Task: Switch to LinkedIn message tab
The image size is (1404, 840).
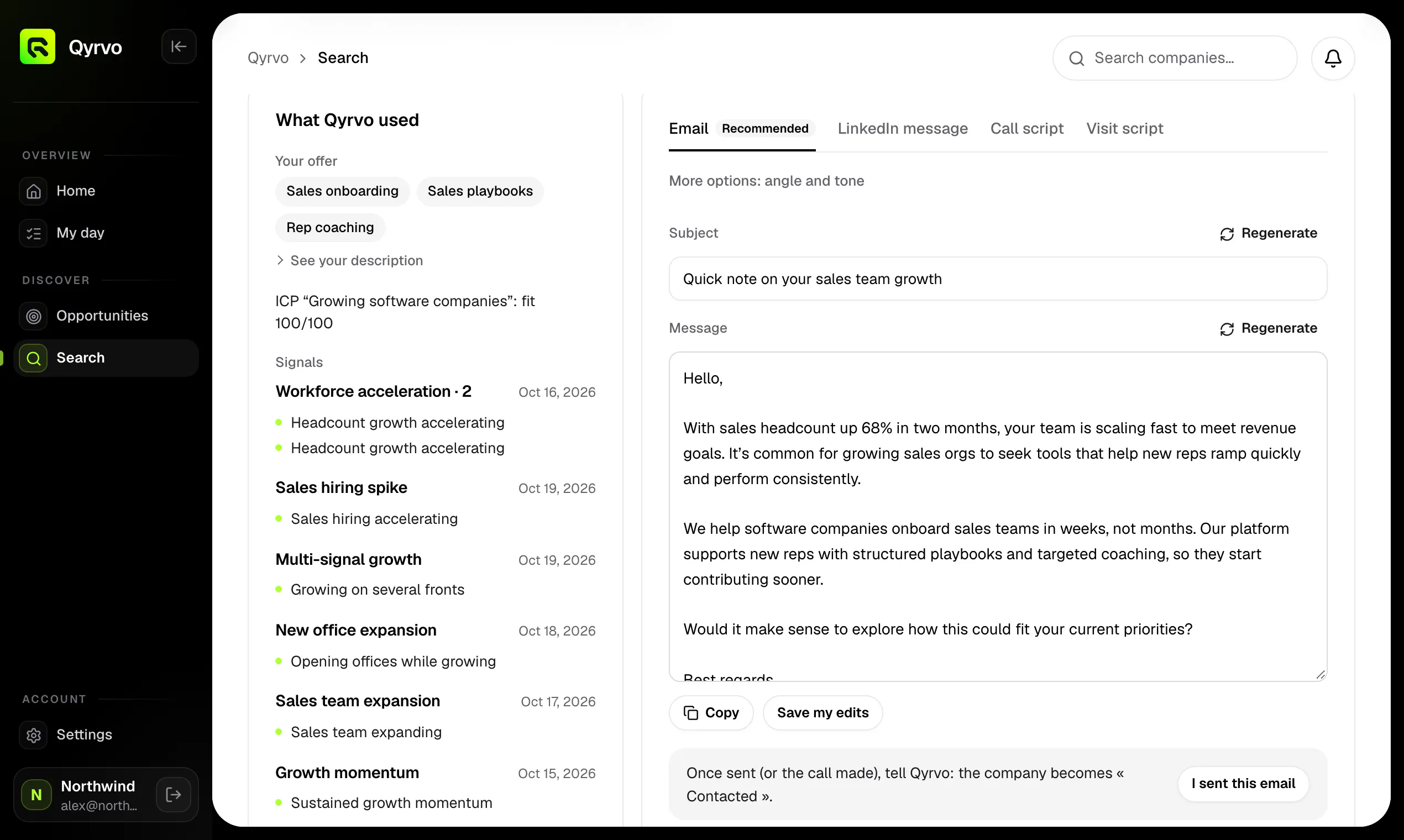Action: (903, 129)
